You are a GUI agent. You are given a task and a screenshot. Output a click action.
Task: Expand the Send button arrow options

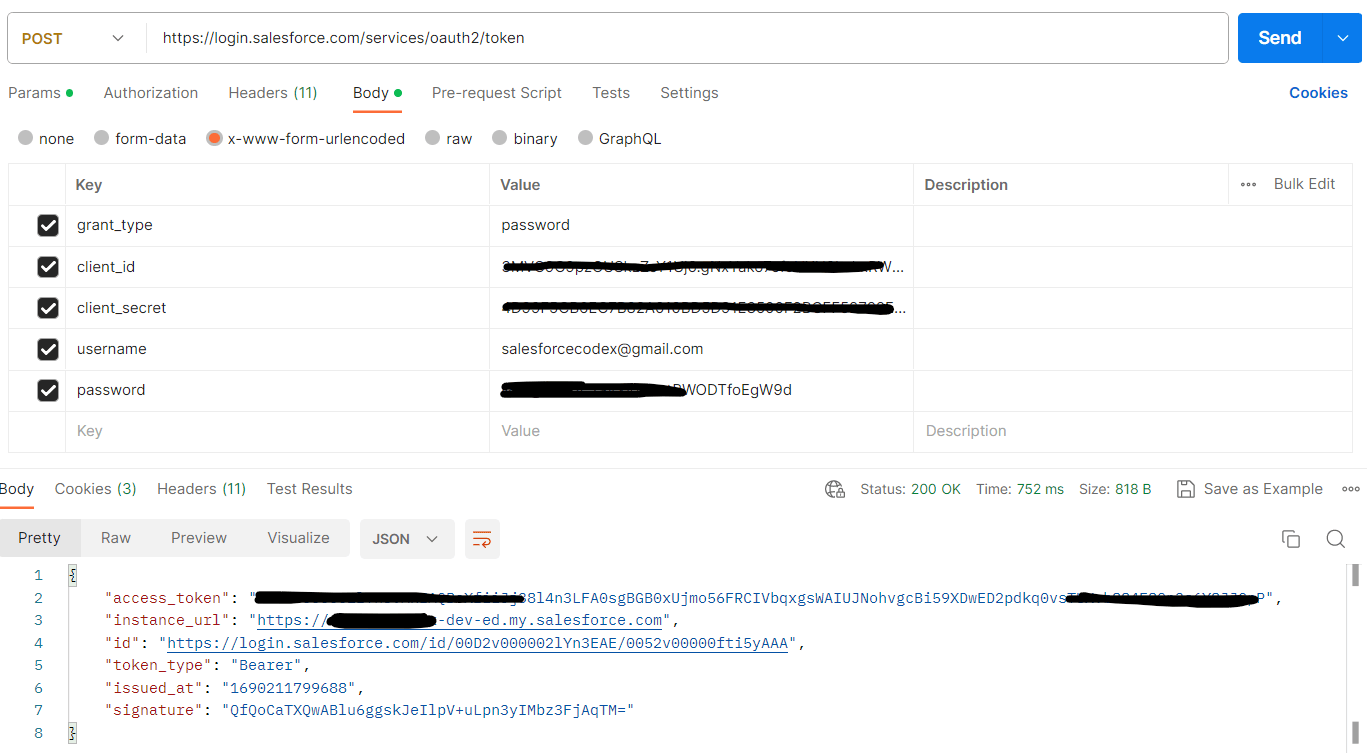tap(1342, 38)
